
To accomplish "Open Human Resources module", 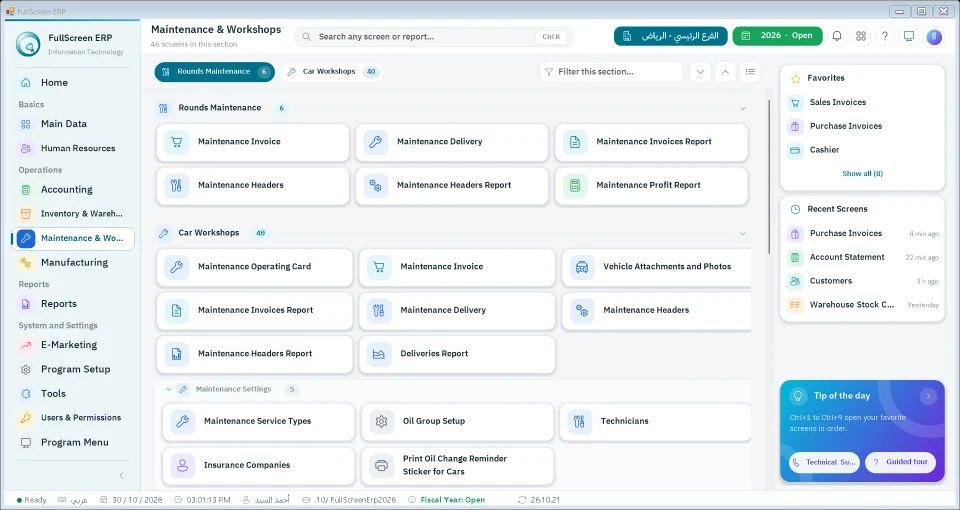I will click(72, 148).
